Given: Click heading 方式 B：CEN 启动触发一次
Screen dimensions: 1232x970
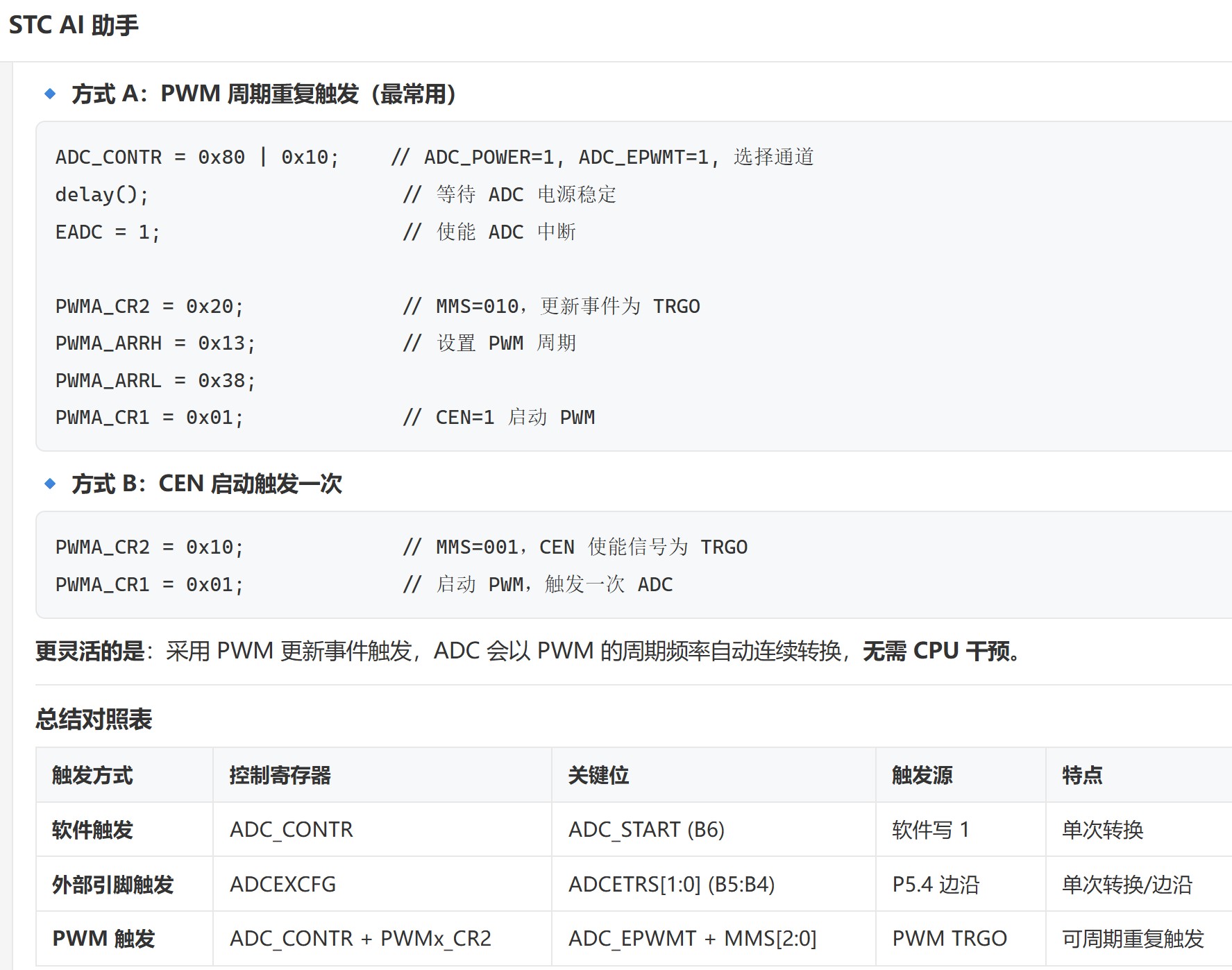Looking at the screenshot, I should 207,484.
